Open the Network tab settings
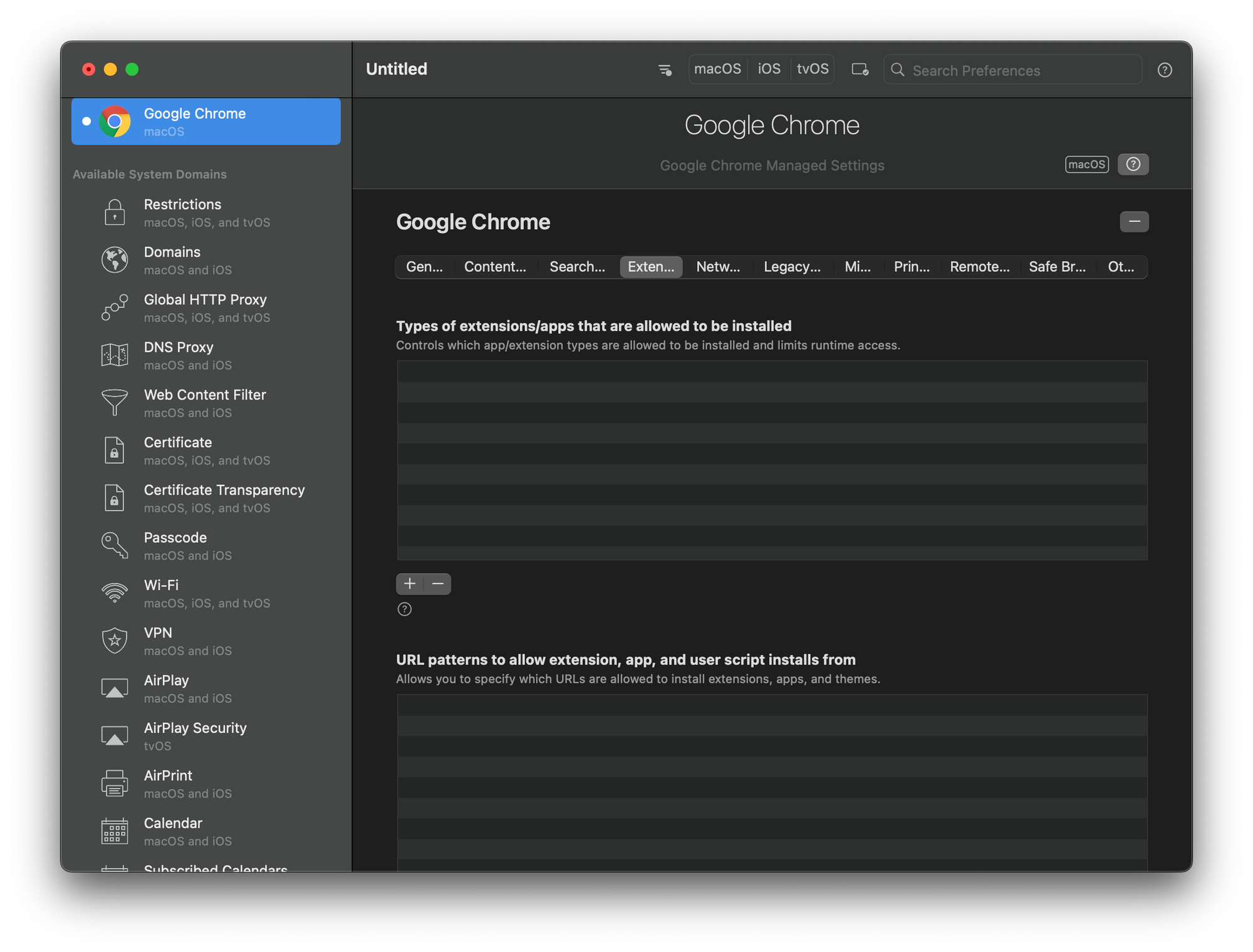This screenshot has height=952, width=1253. [x=718, y=266]
